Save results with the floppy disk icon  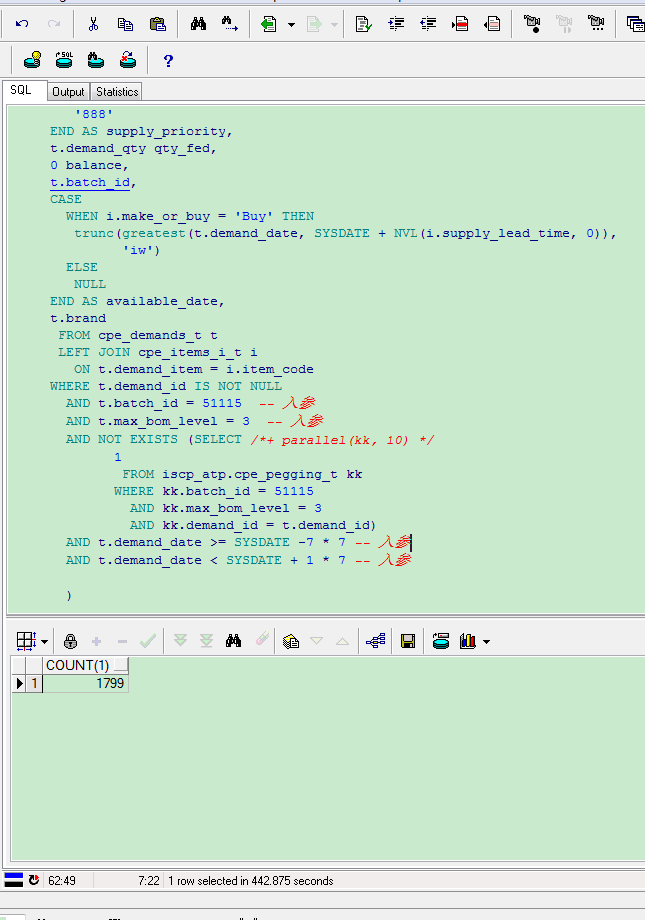click(408, 641)
